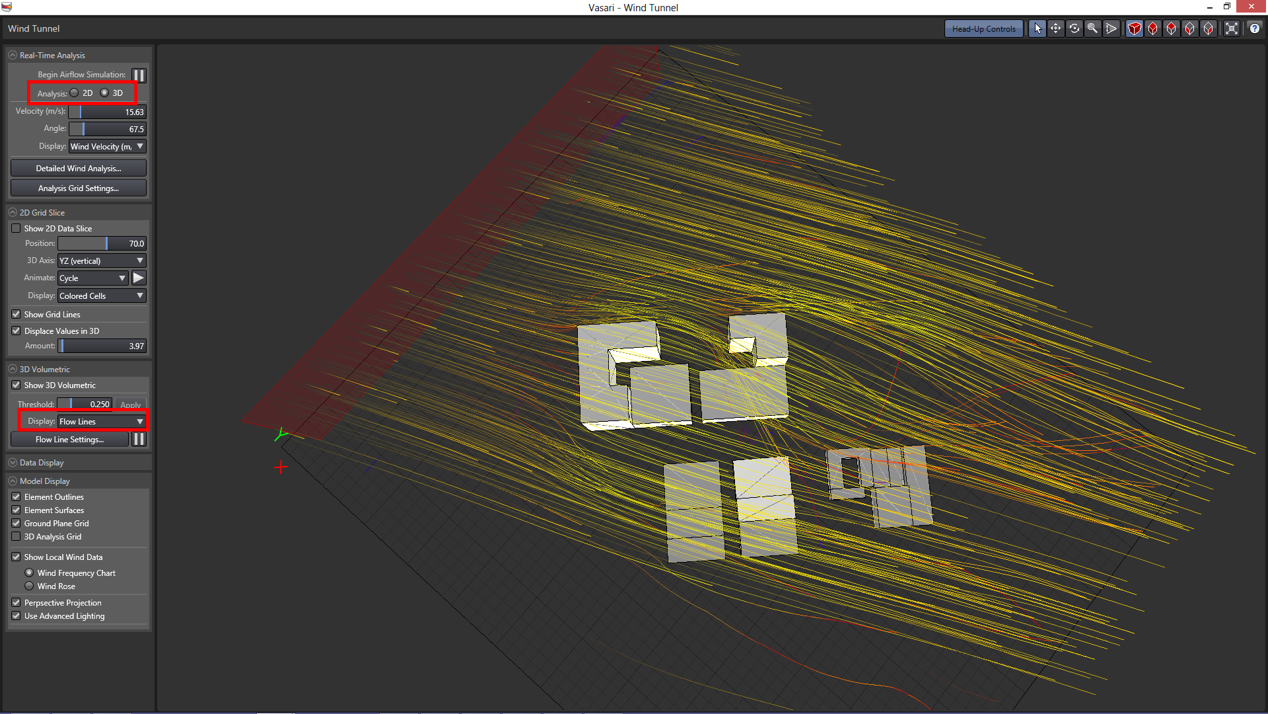Screen dimensions: 1268x714
Task: Adjust the Velocity (m/s) slider
Action: pyautogui.click(x=107, y=112)
